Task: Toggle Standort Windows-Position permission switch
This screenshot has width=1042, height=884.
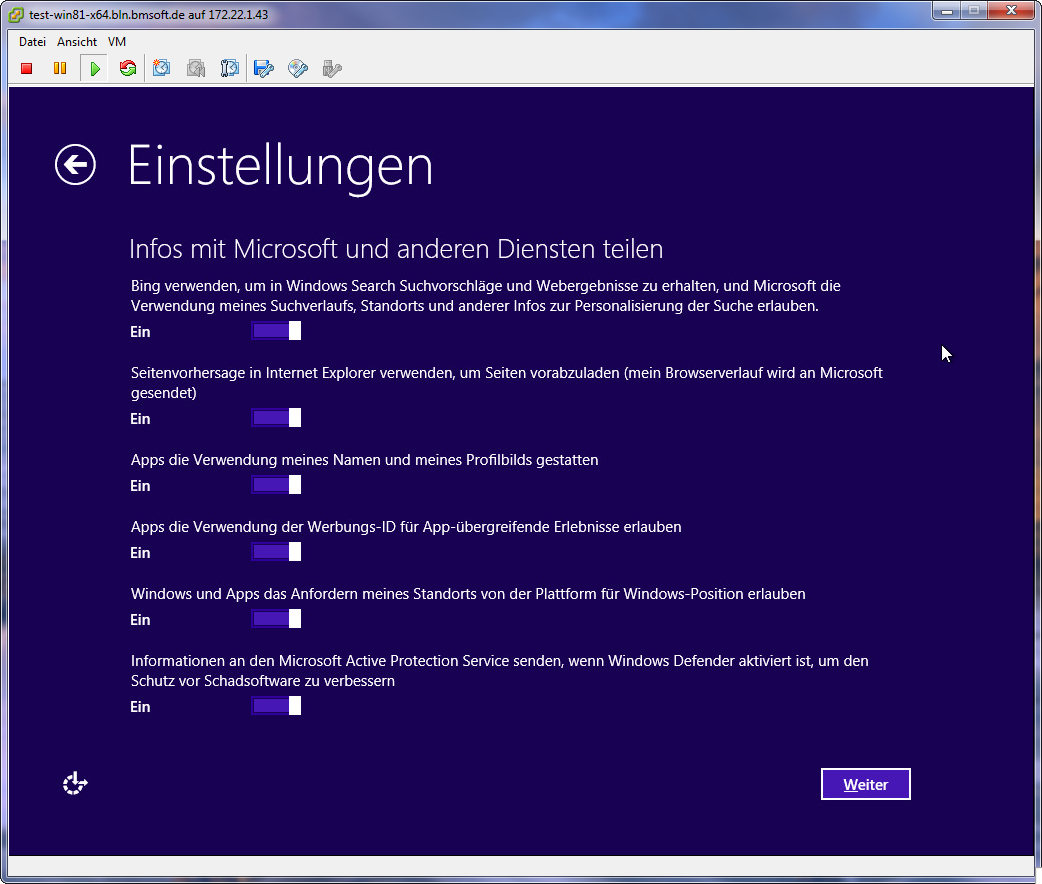Action: coord(276,619)
